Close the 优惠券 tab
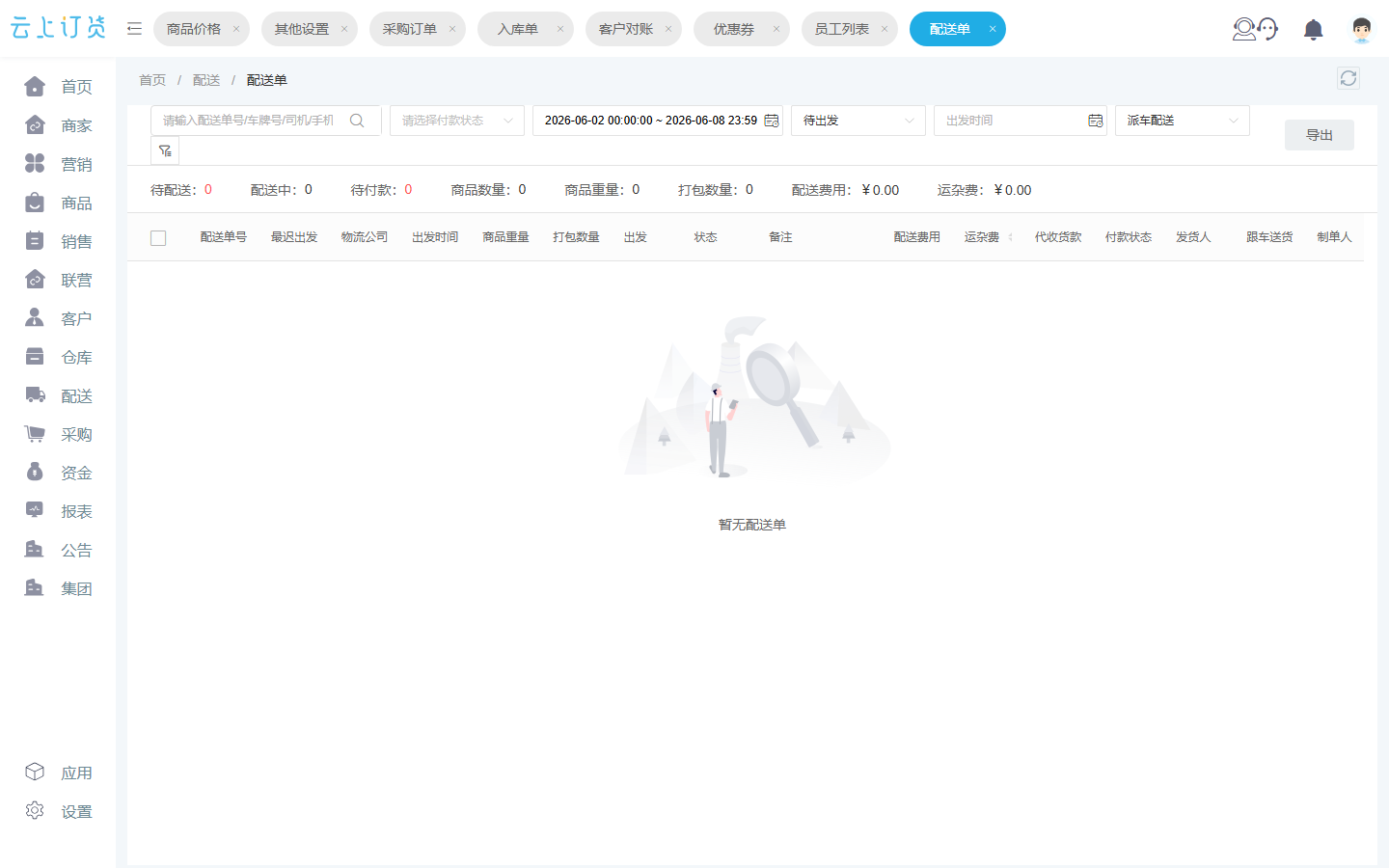This screenshot has height=868, width=1389. coord(776,29)
